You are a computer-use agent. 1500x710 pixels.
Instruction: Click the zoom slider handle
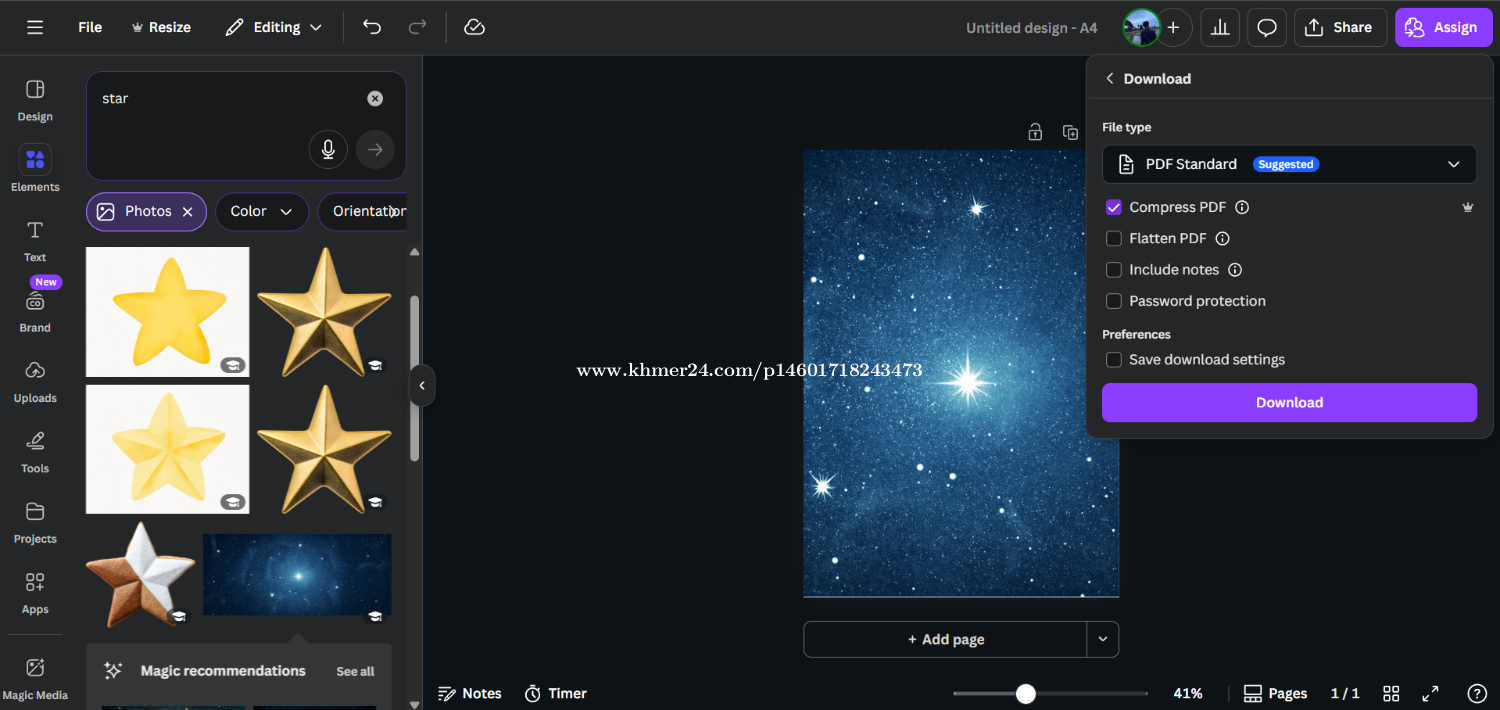(x=1025, y=693)
